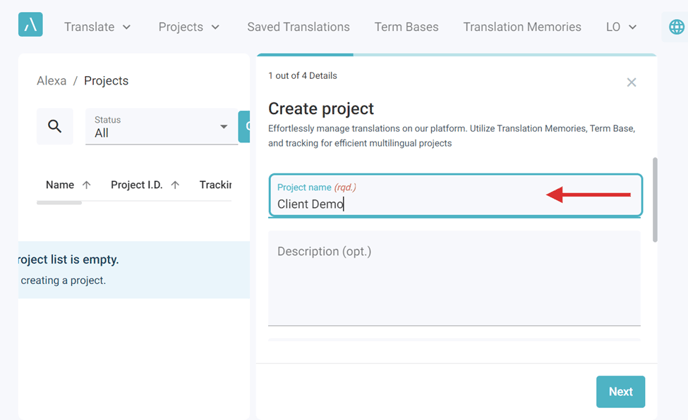This screenshot has height=420, width=688.
Task: Open Translation Memories page
Action: pyautogui.click(x=522, y=27)
